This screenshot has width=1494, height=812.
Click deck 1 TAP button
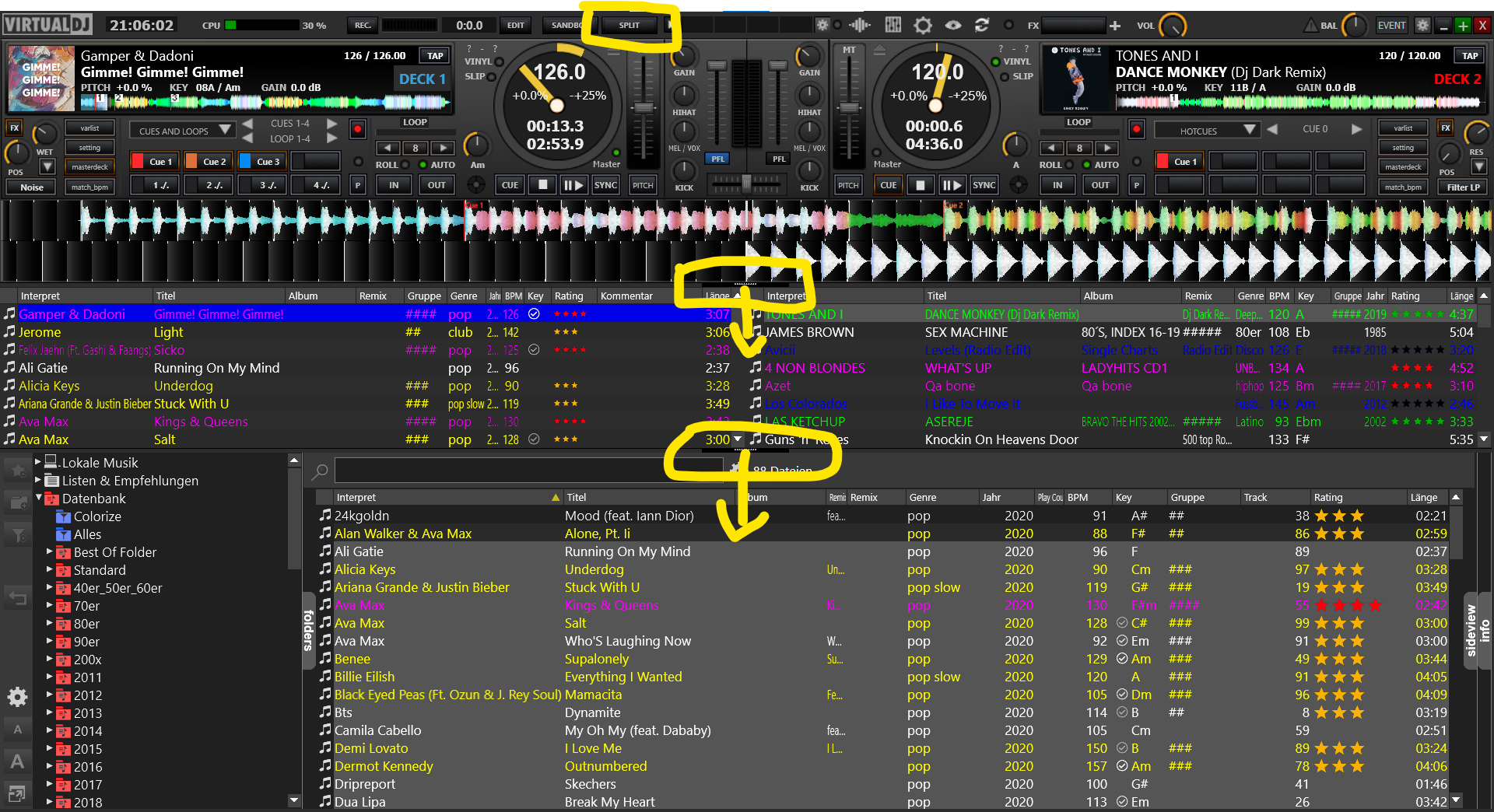coord(435,55)
